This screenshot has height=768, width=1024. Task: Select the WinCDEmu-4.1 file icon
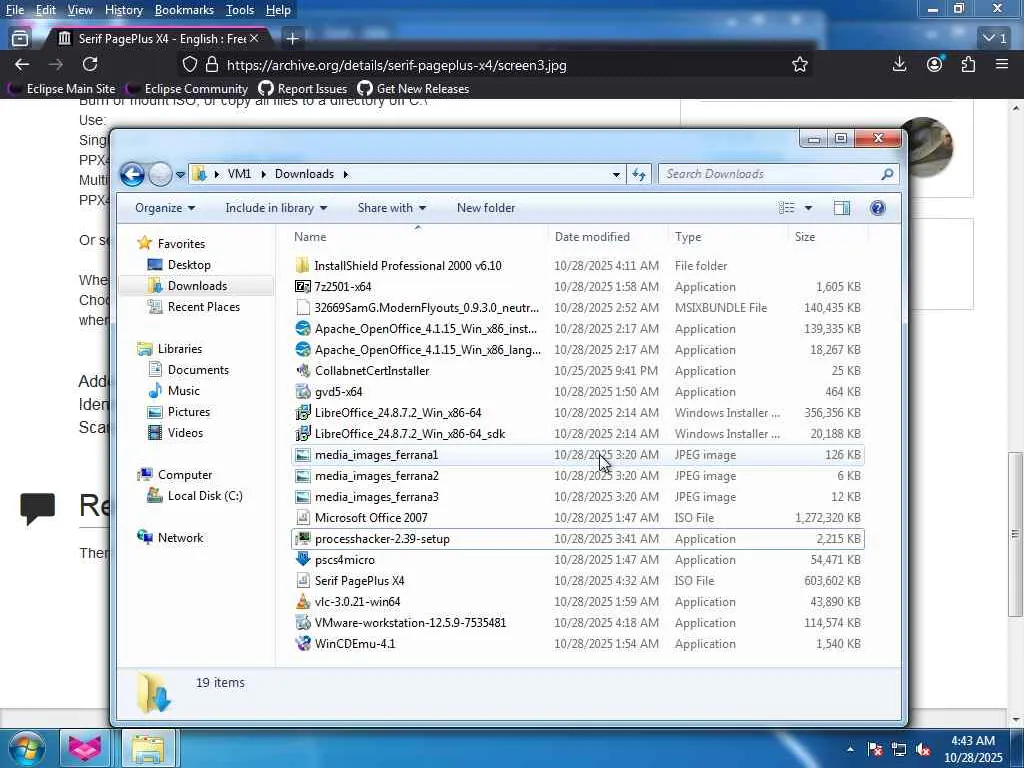pyautogui.click(x=302, y=643)
